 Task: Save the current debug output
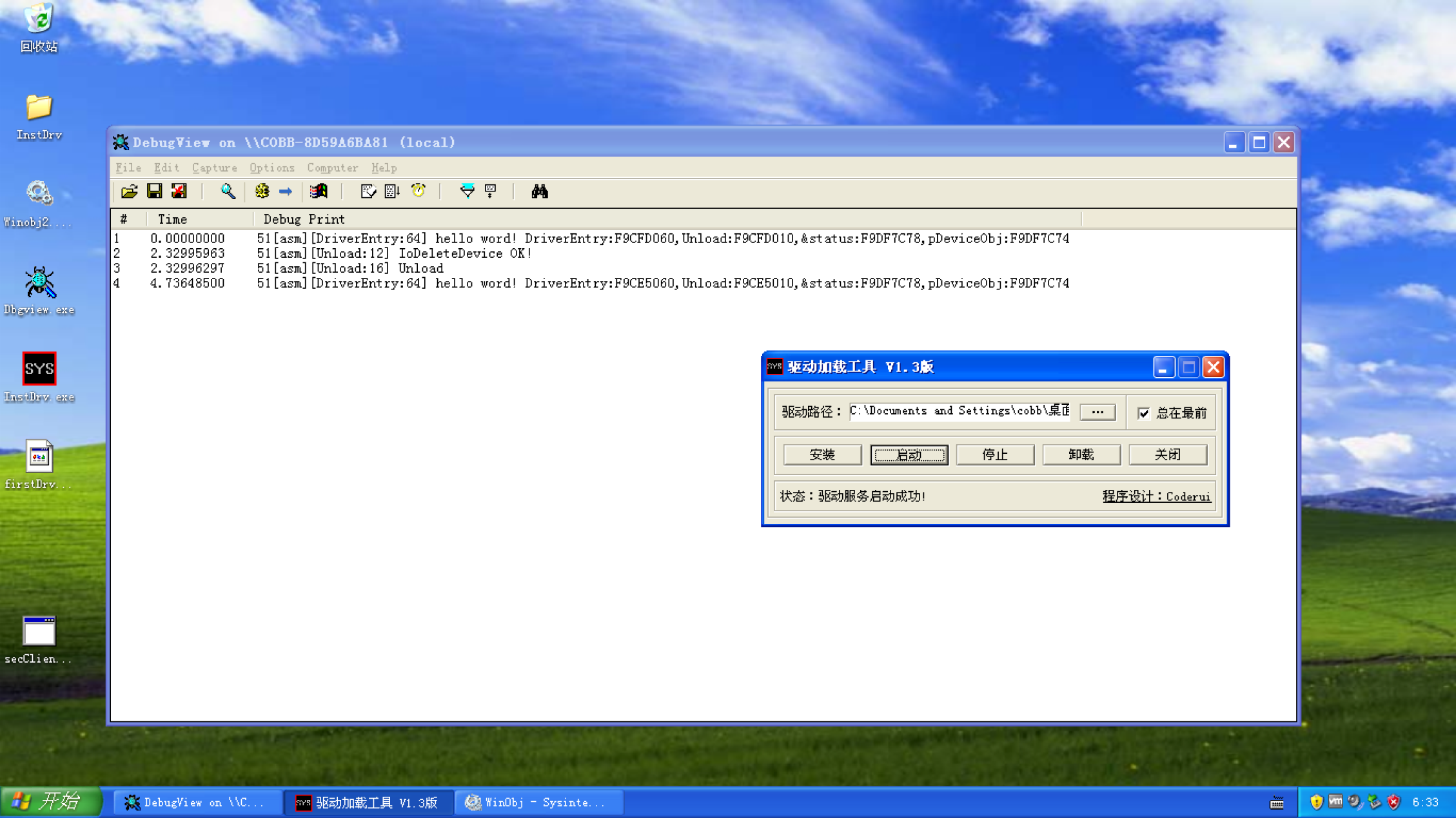154,191
